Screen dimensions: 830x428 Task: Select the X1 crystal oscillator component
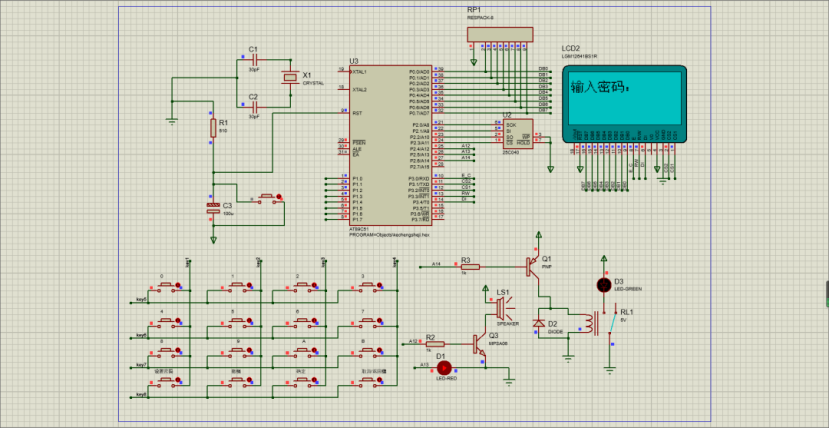[291, 78]
